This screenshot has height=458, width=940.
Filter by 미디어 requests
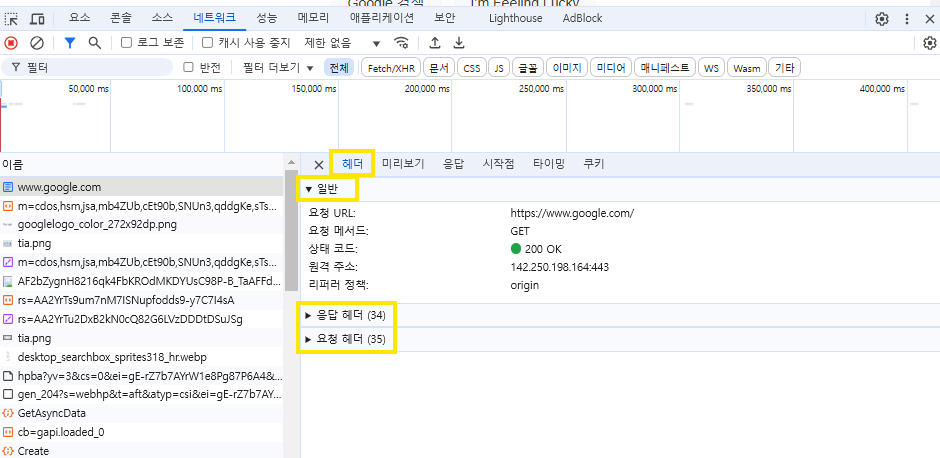click(611, 68)
